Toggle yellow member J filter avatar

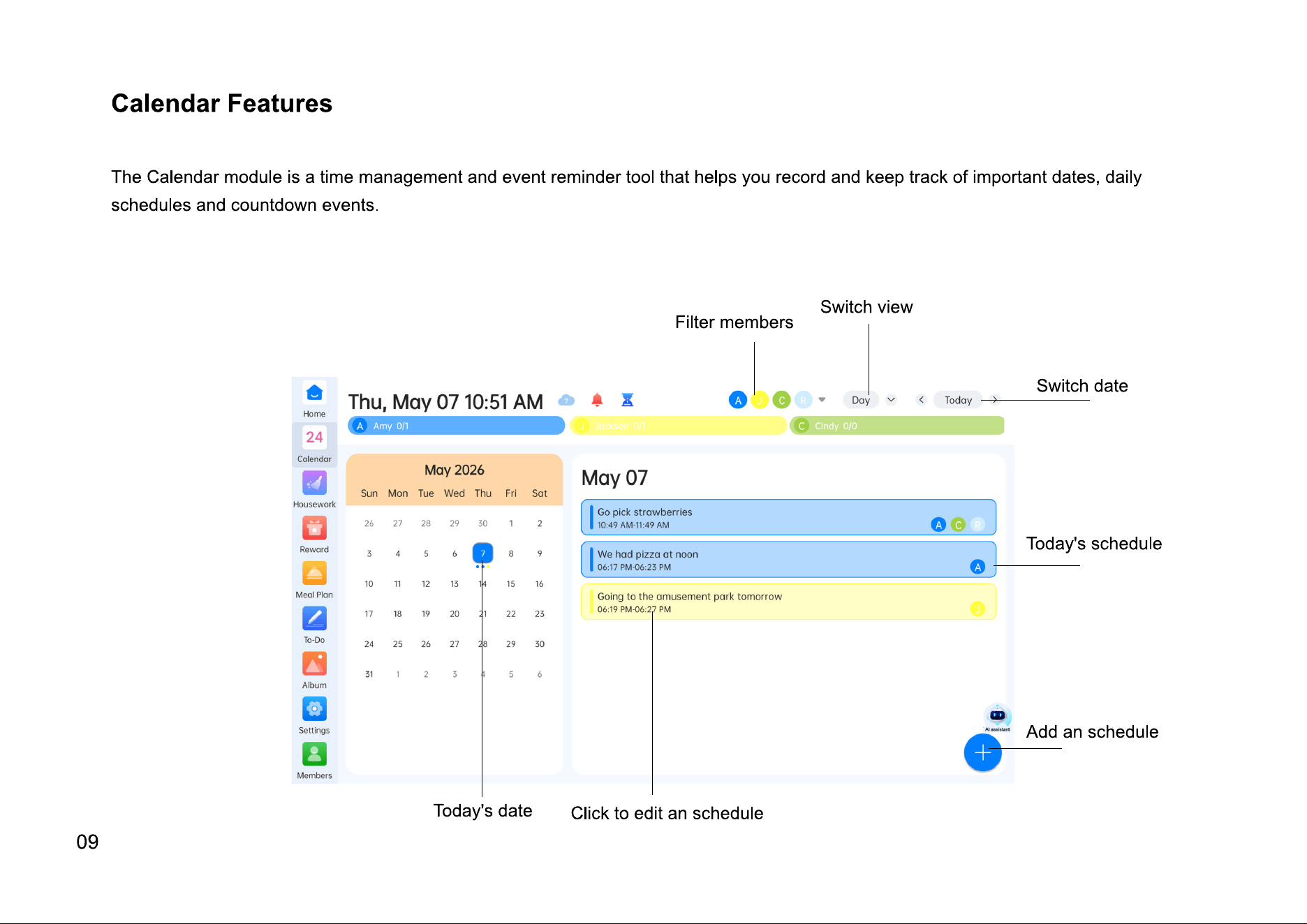(x=760, y=400)
